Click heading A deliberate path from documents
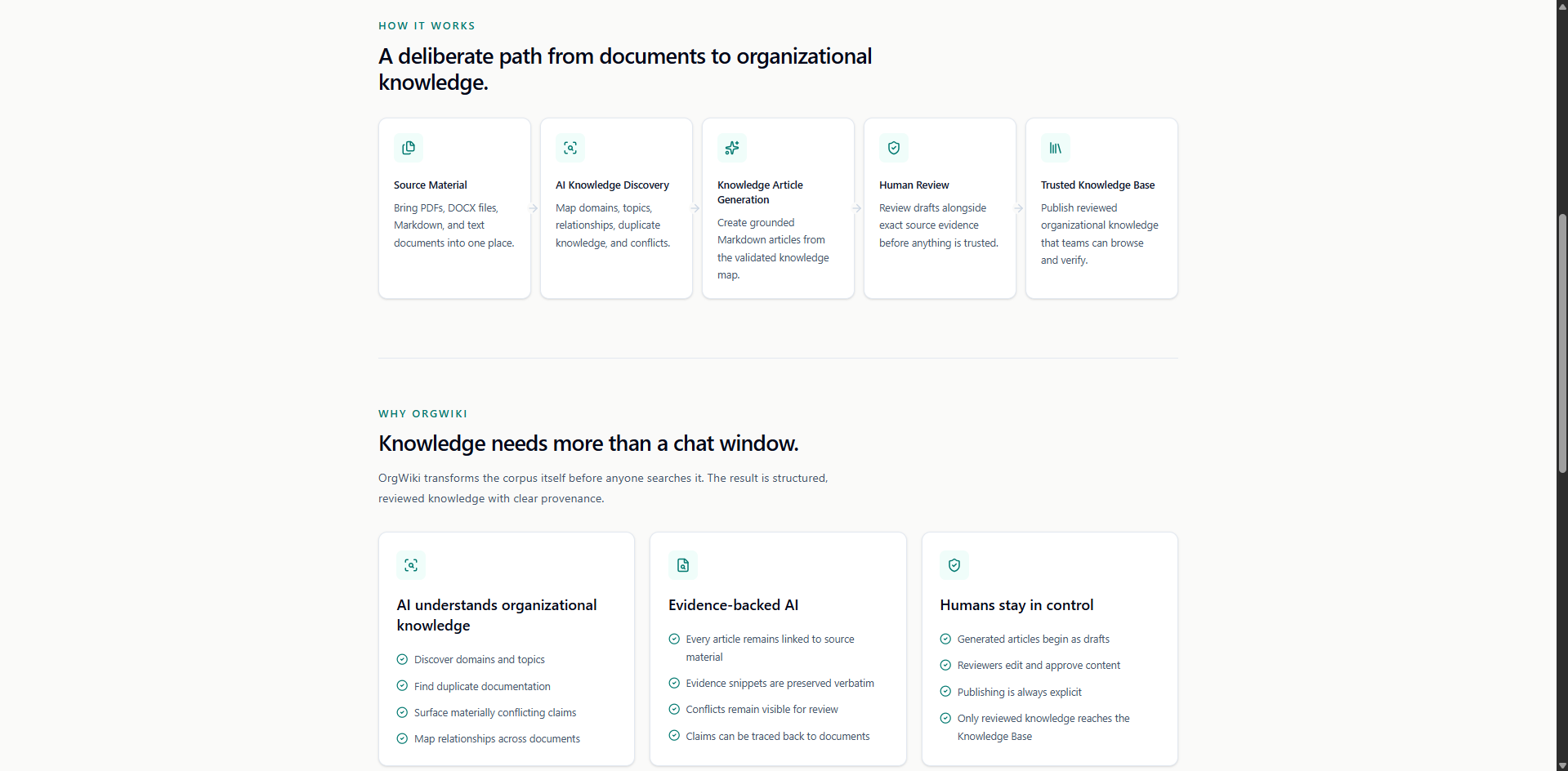Screen dimensions: 1568x771 coord(625,69)
